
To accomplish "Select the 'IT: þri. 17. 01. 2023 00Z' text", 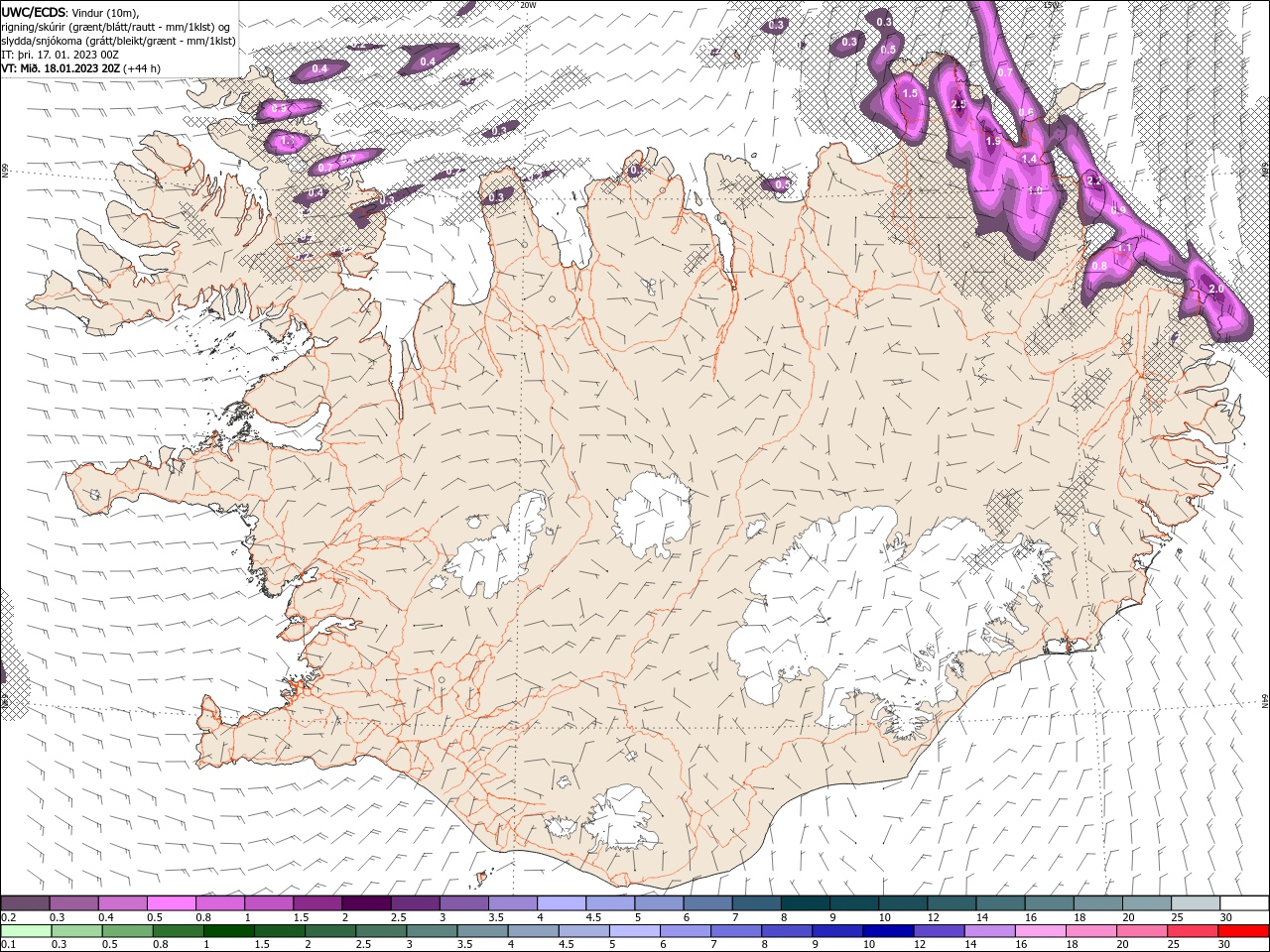I will tap(60, 55).
